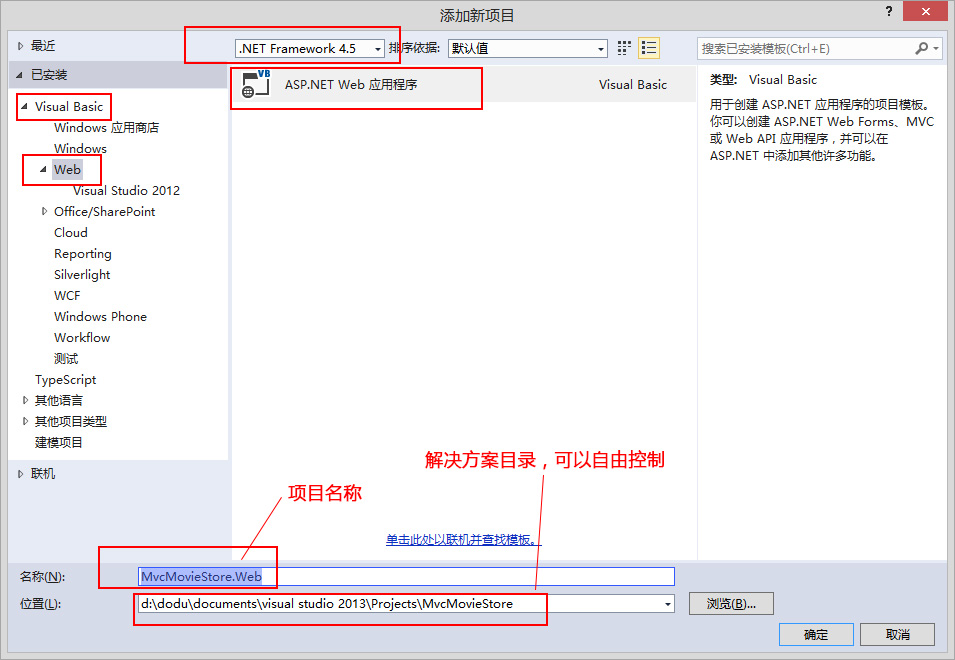Collapse the Web tree node
Viewport: 955px width, 660px height.
(x=43, y=169)
